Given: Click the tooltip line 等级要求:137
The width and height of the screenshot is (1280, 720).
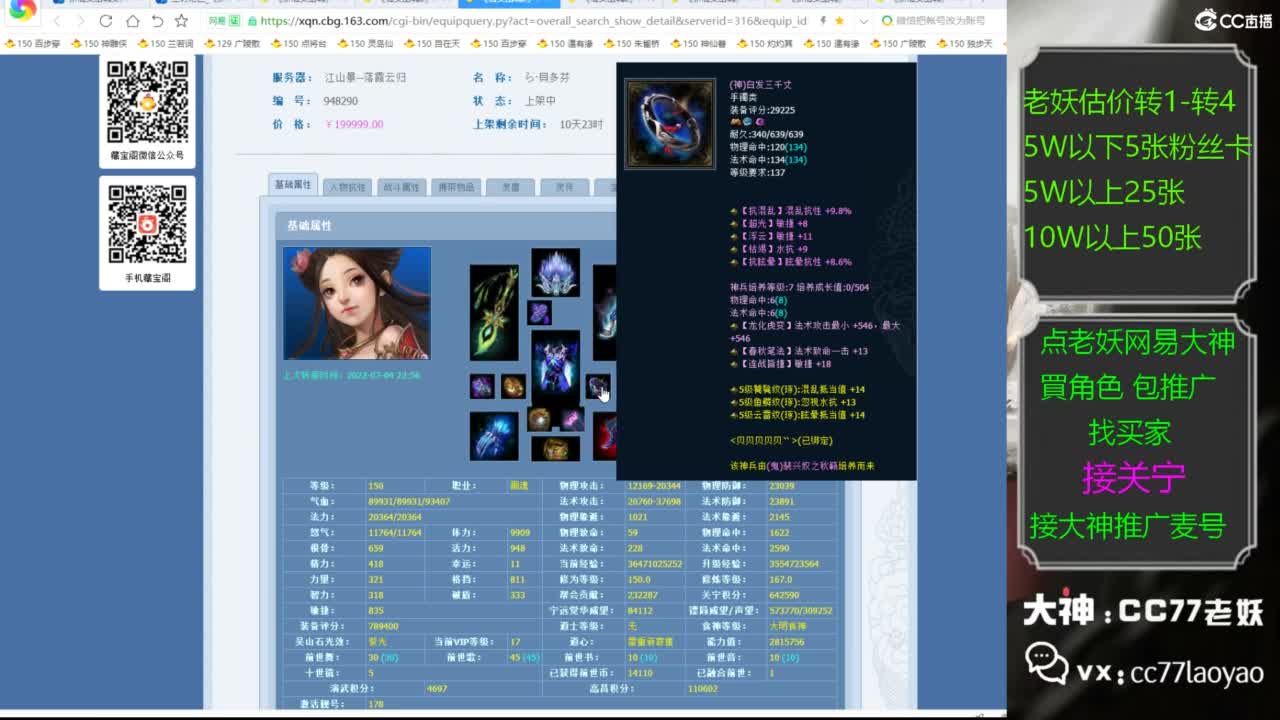Looking at the screenshot, I should 758,173.
